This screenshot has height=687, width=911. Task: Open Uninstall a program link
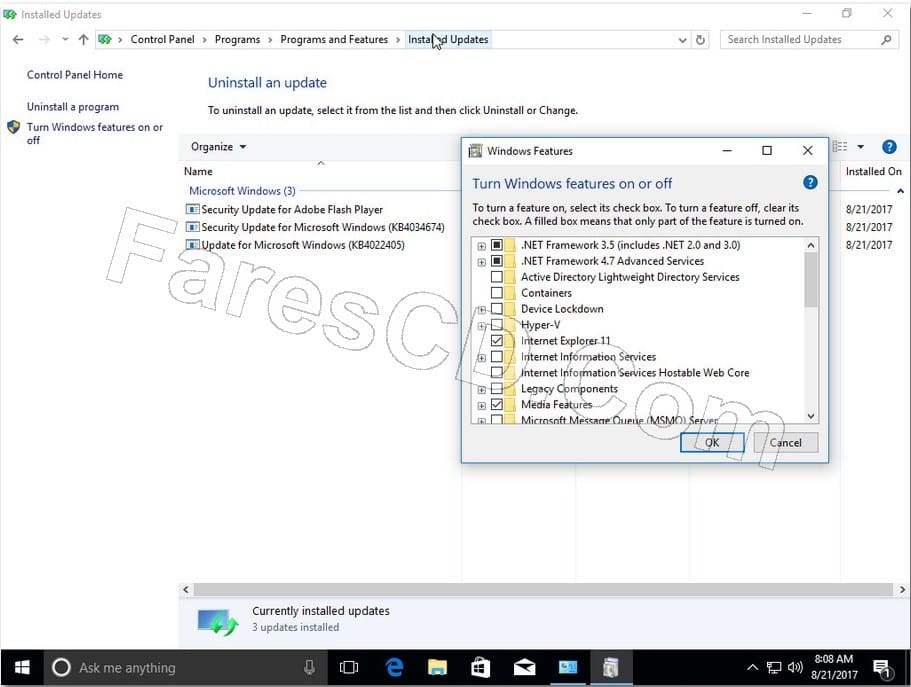click(x=73, y=107)
